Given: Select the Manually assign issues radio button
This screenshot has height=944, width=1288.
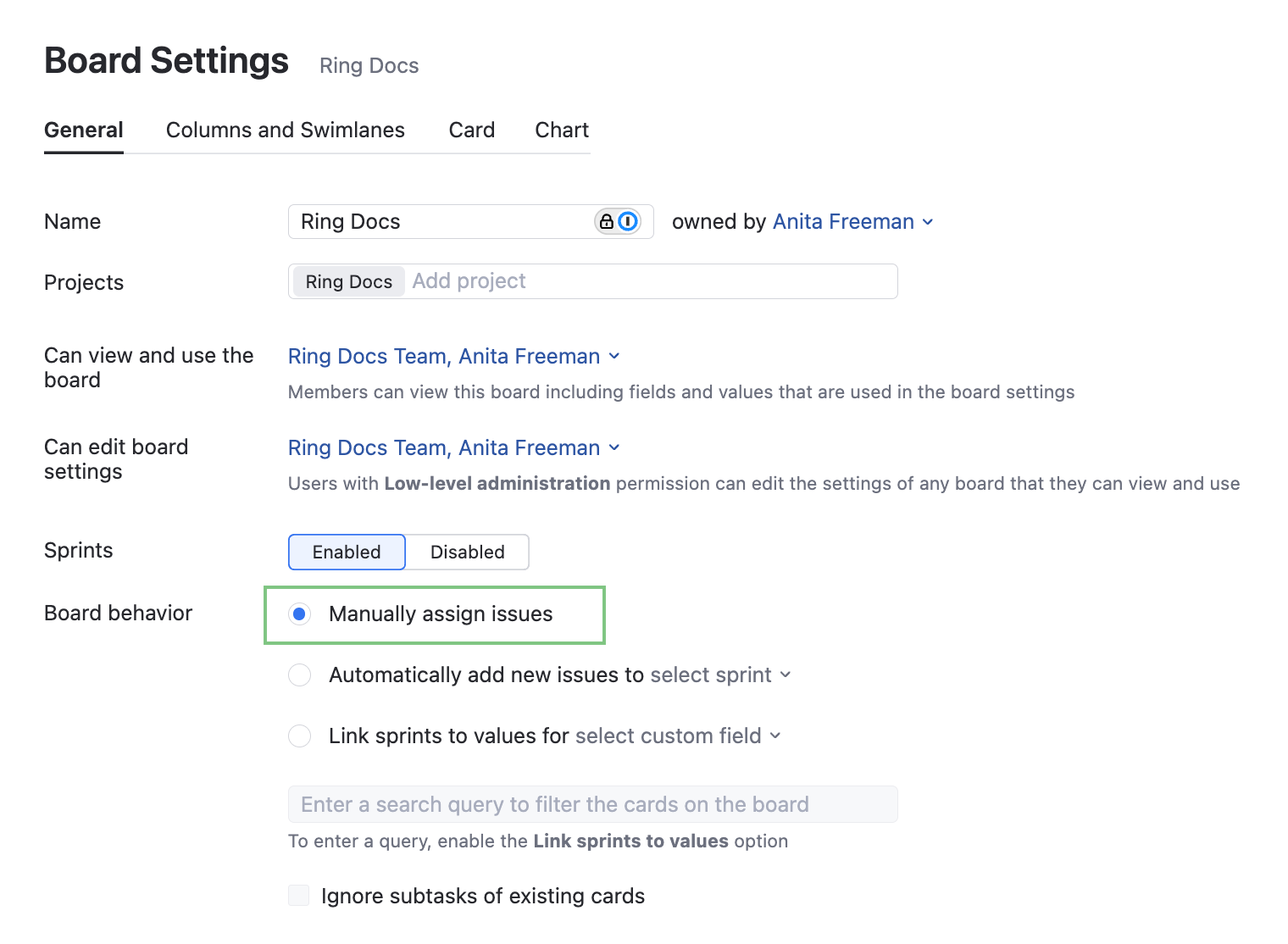Looking at the screenshot, I should (x=299, y=614).
